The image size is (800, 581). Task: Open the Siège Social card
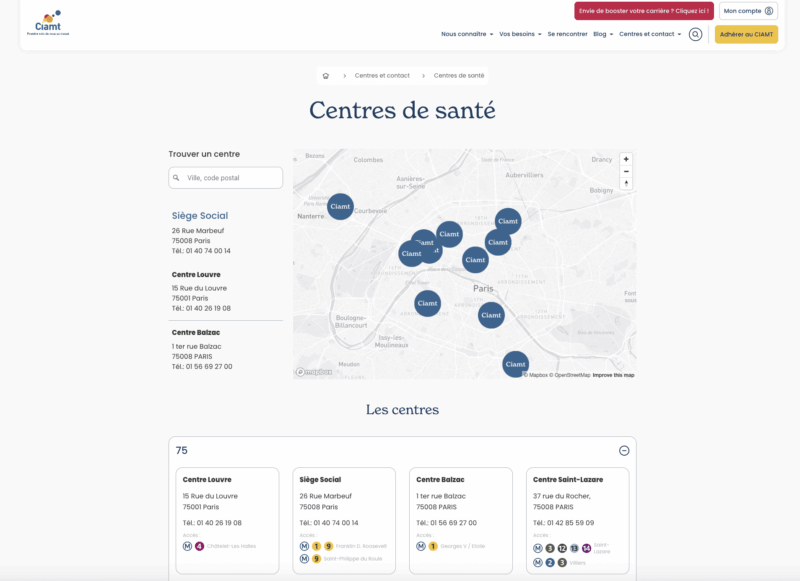tap(344, 521)
